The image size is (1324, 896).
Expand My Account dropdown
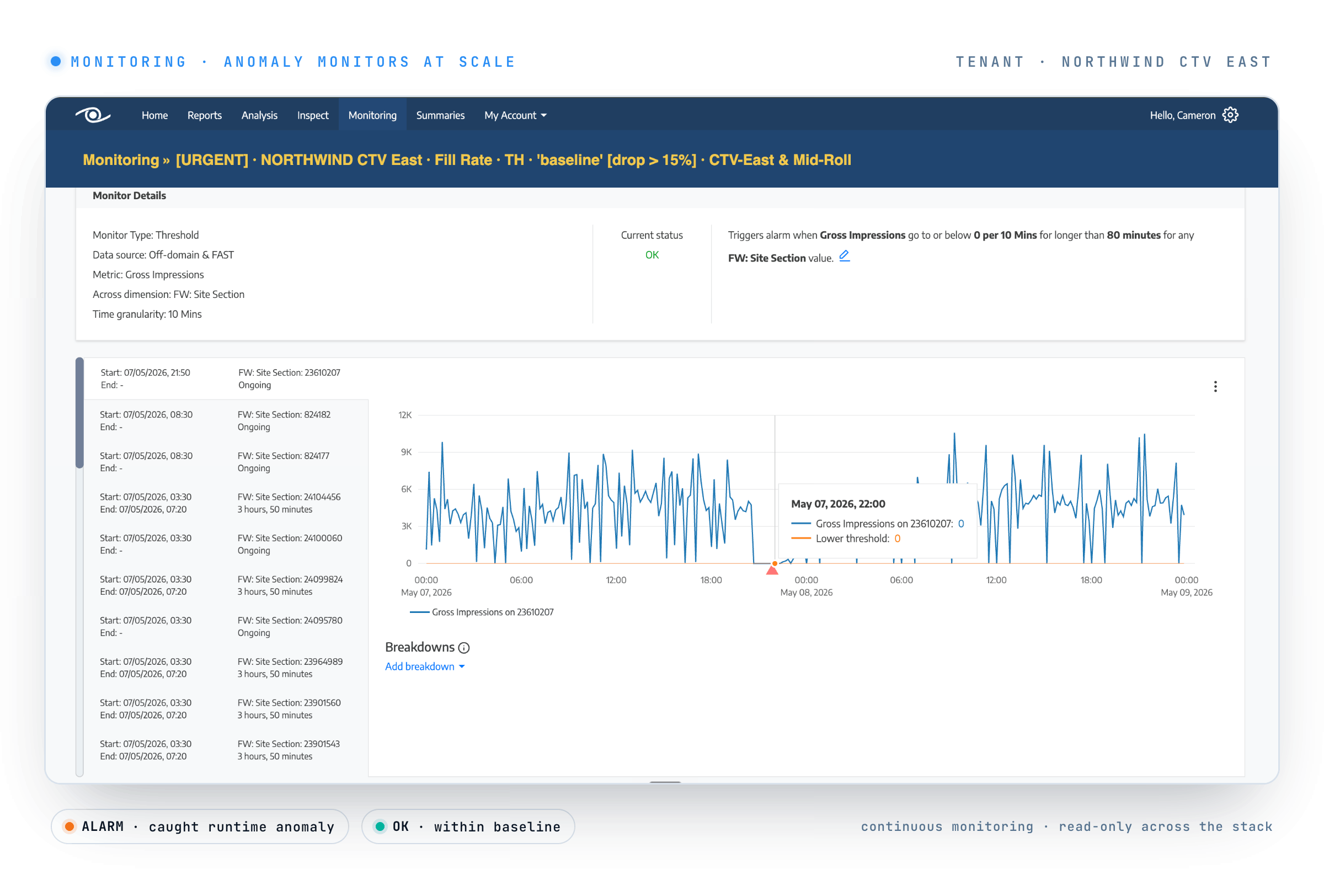pos(515,115)
